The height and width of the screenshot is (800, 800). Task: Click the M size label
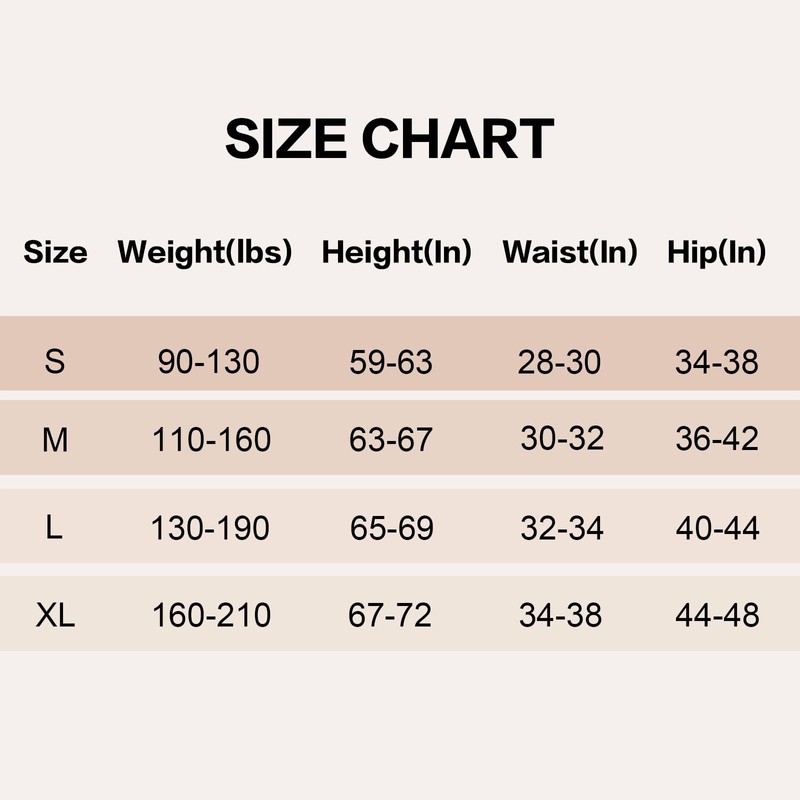coord(55,439)
